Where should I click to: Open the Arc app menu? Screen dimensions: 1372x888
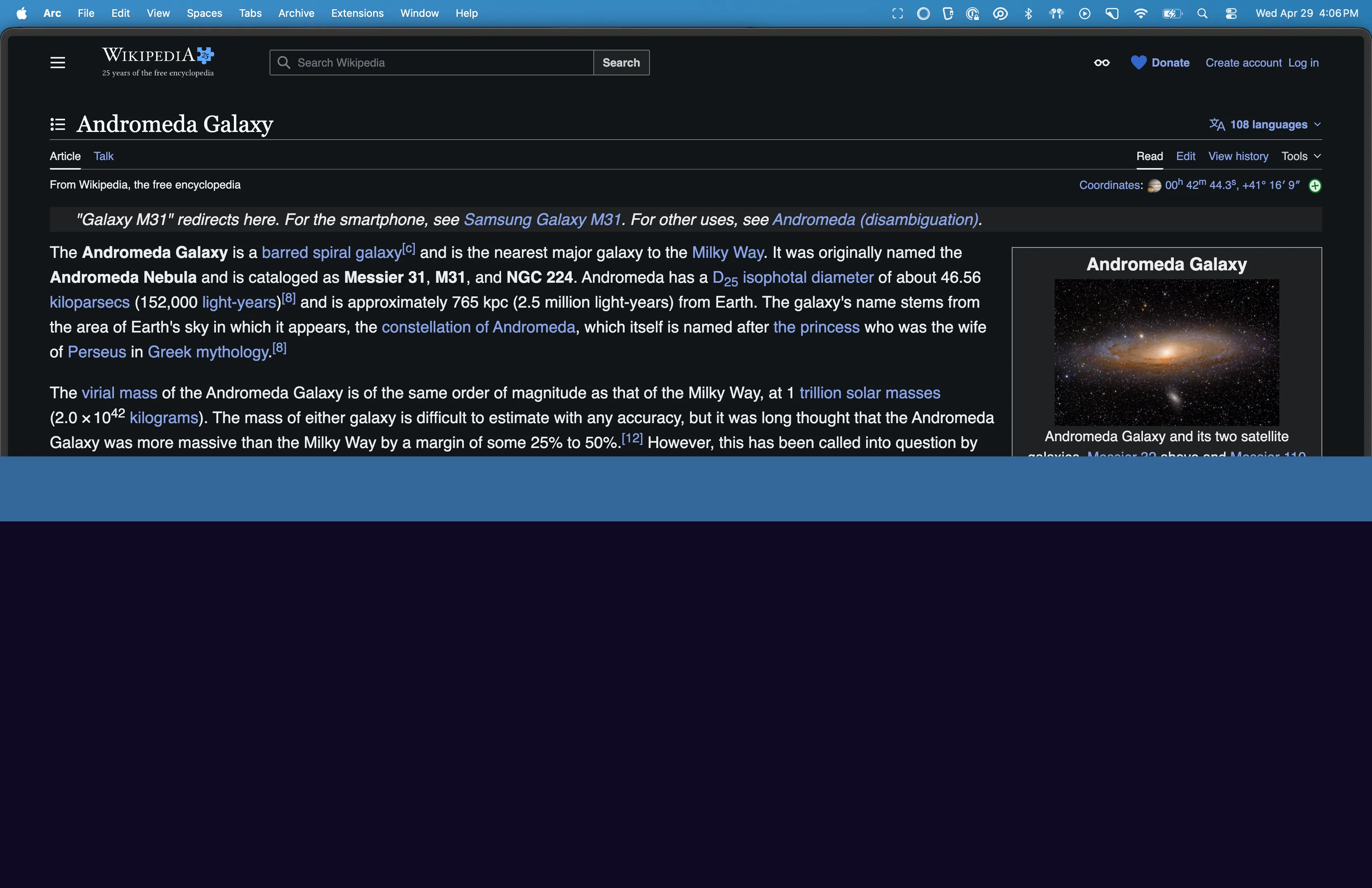tap(53, 13)
